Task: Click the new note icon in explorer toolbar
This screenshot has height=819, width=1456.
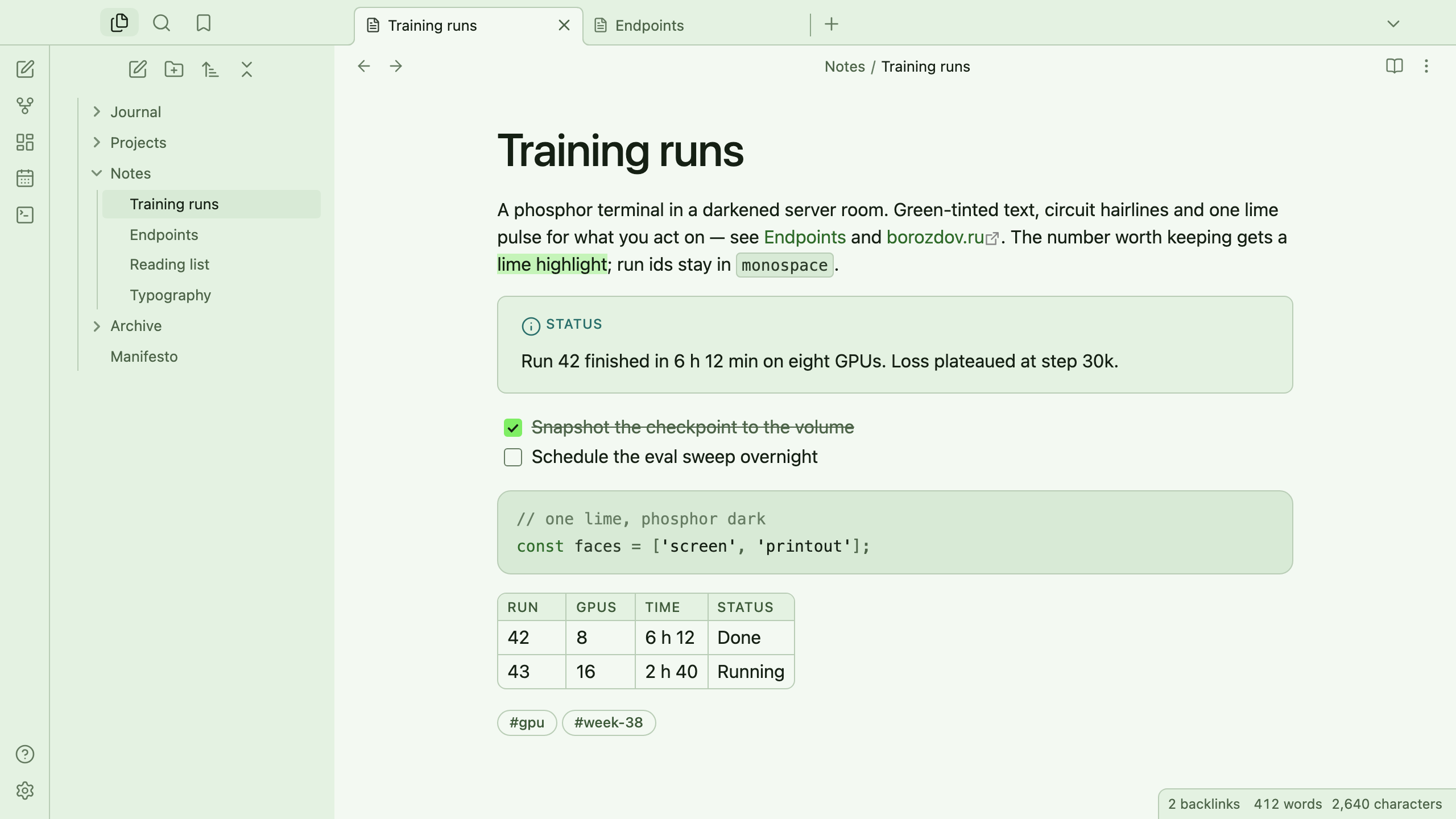Action: pyautogui.click(x=138, y=69)
